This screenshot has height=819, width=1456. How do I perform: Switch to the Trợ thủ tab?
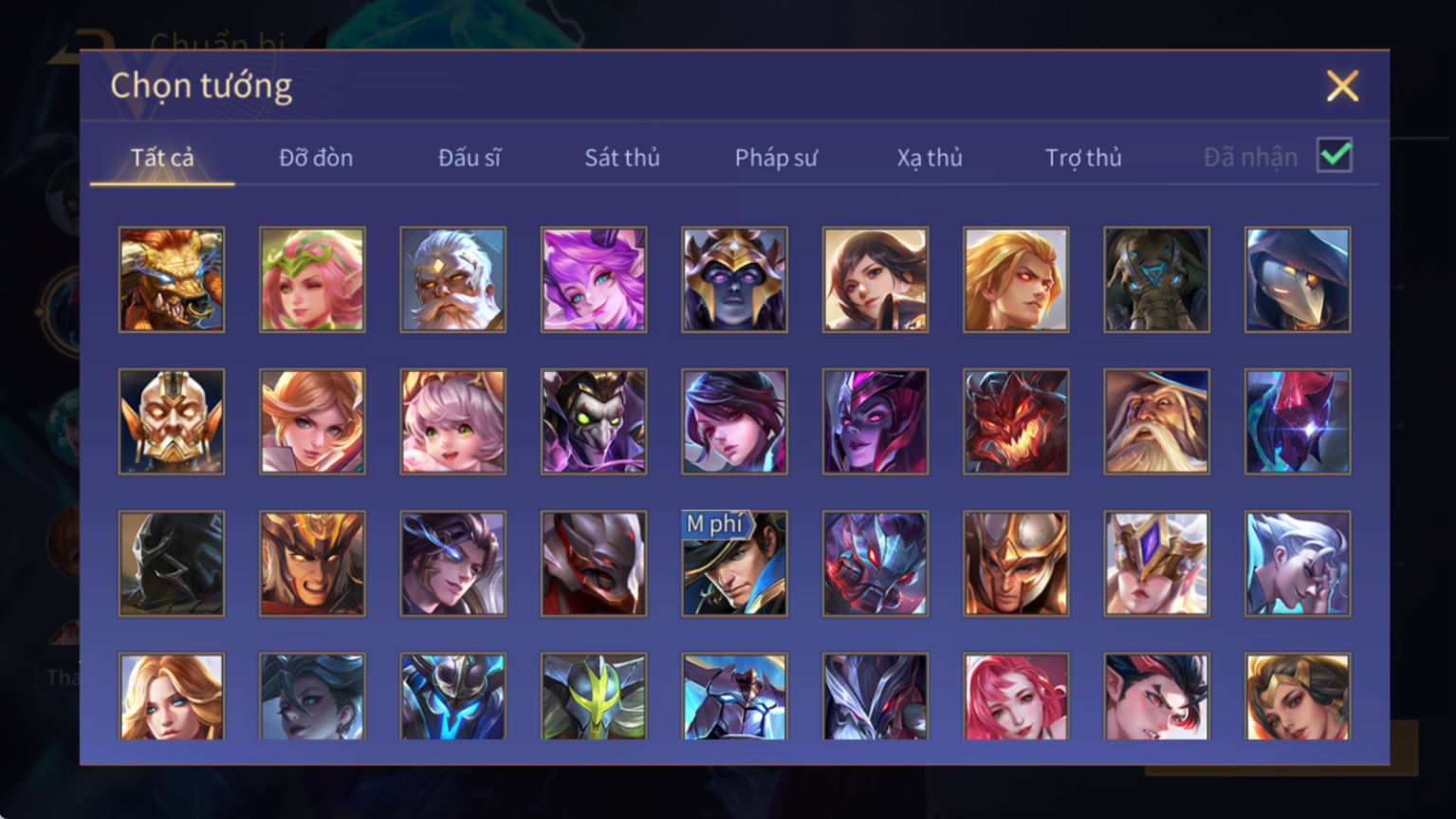[x=1083, y=158]
